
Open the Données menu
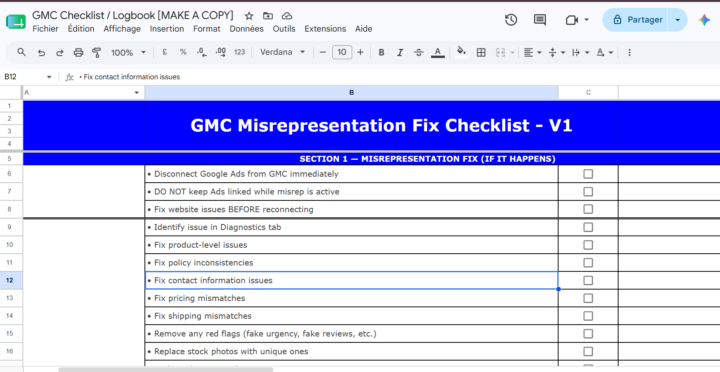247,29
